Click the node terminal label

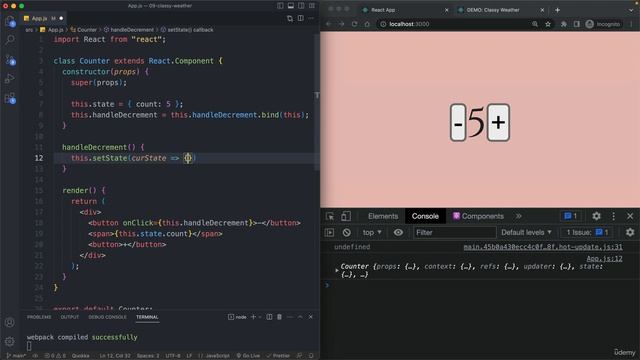(237, 317)
